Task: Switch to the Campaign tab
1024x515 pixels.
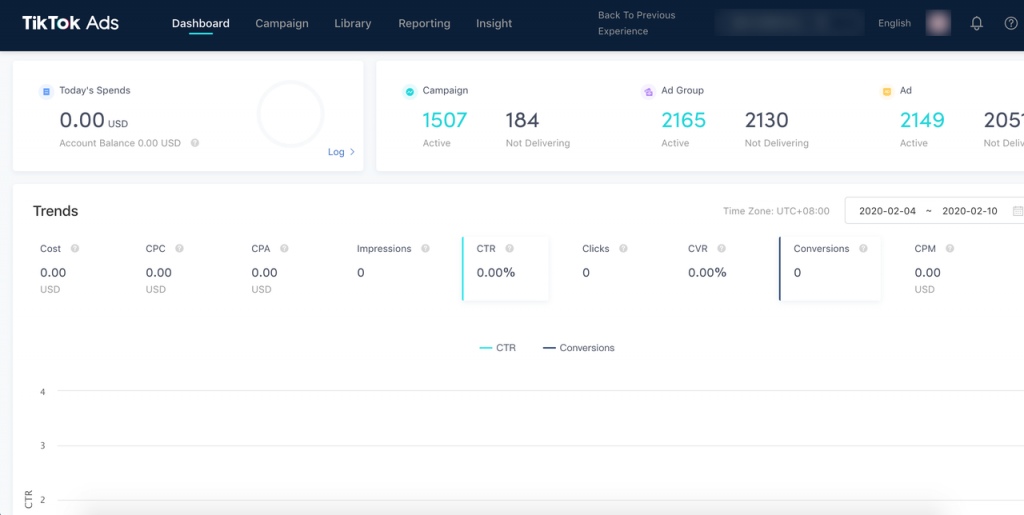Action: point(282,23)
